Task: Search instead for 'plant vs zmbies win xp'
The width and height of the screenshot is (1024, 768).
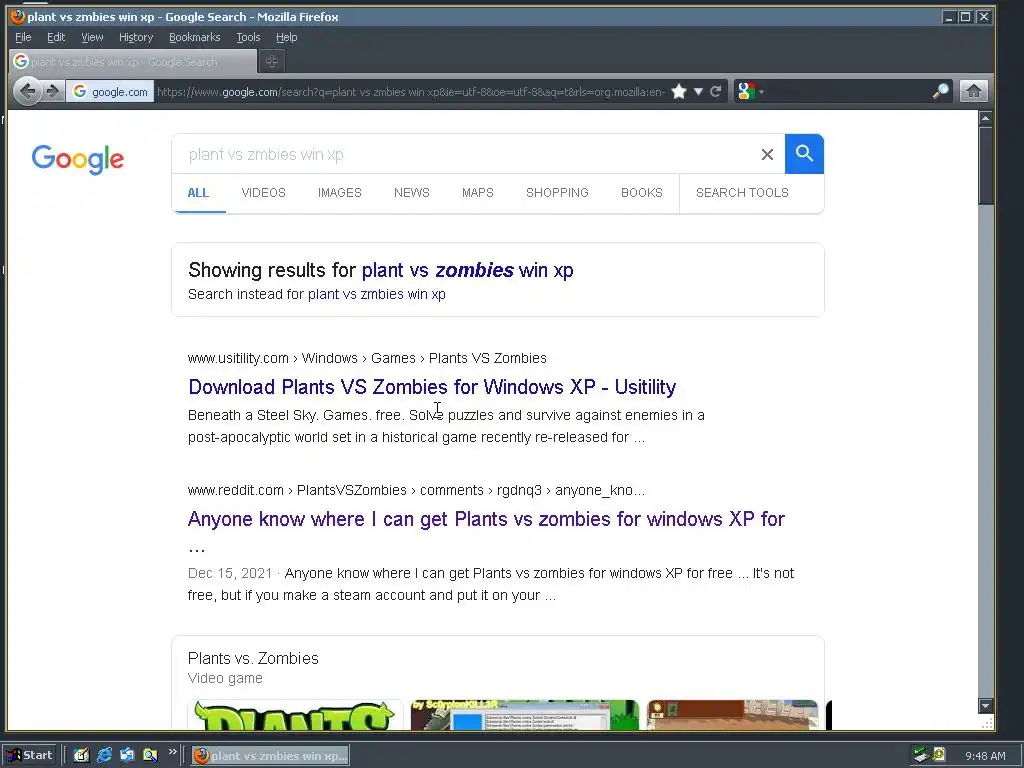Action: (377, 294)
